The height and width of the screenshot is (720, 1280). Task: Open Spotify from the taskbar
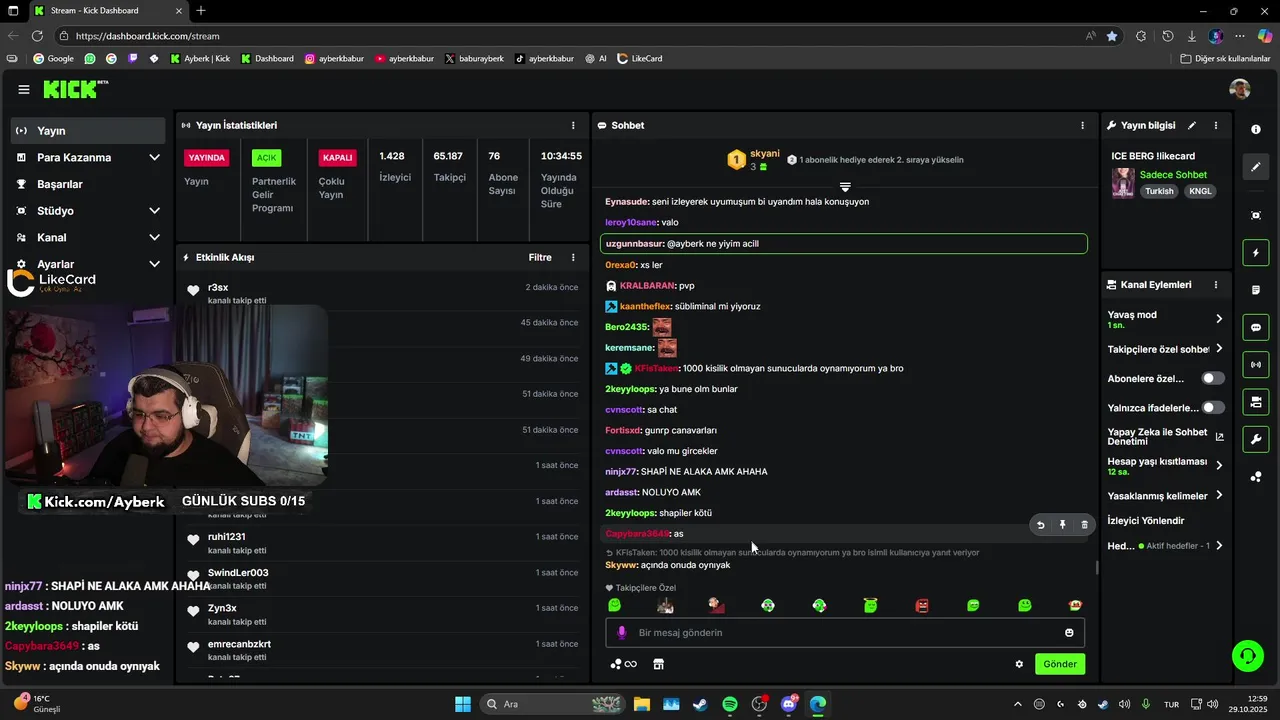[730, 704]
